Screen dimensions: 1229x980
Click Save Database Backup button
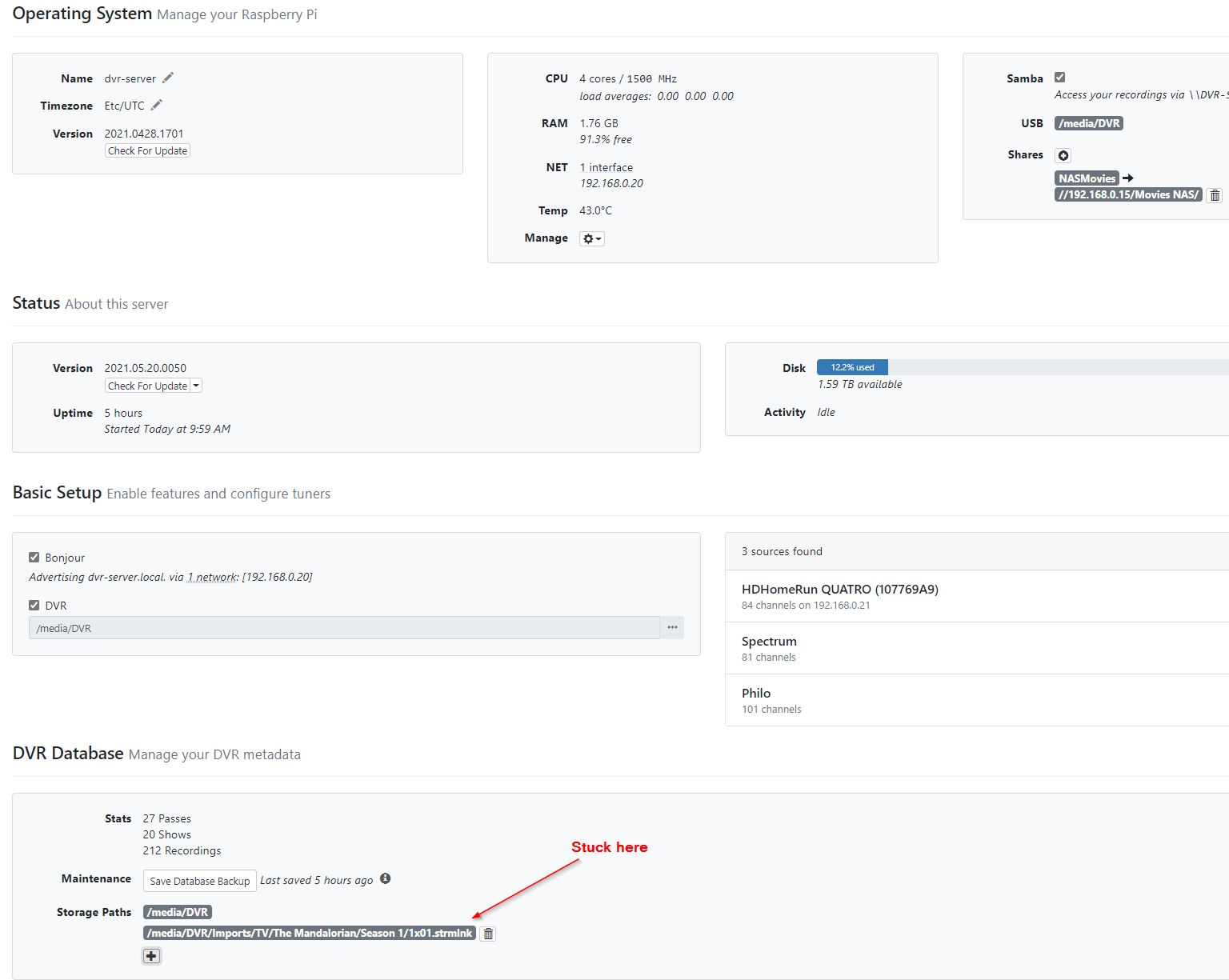[199, 881]
